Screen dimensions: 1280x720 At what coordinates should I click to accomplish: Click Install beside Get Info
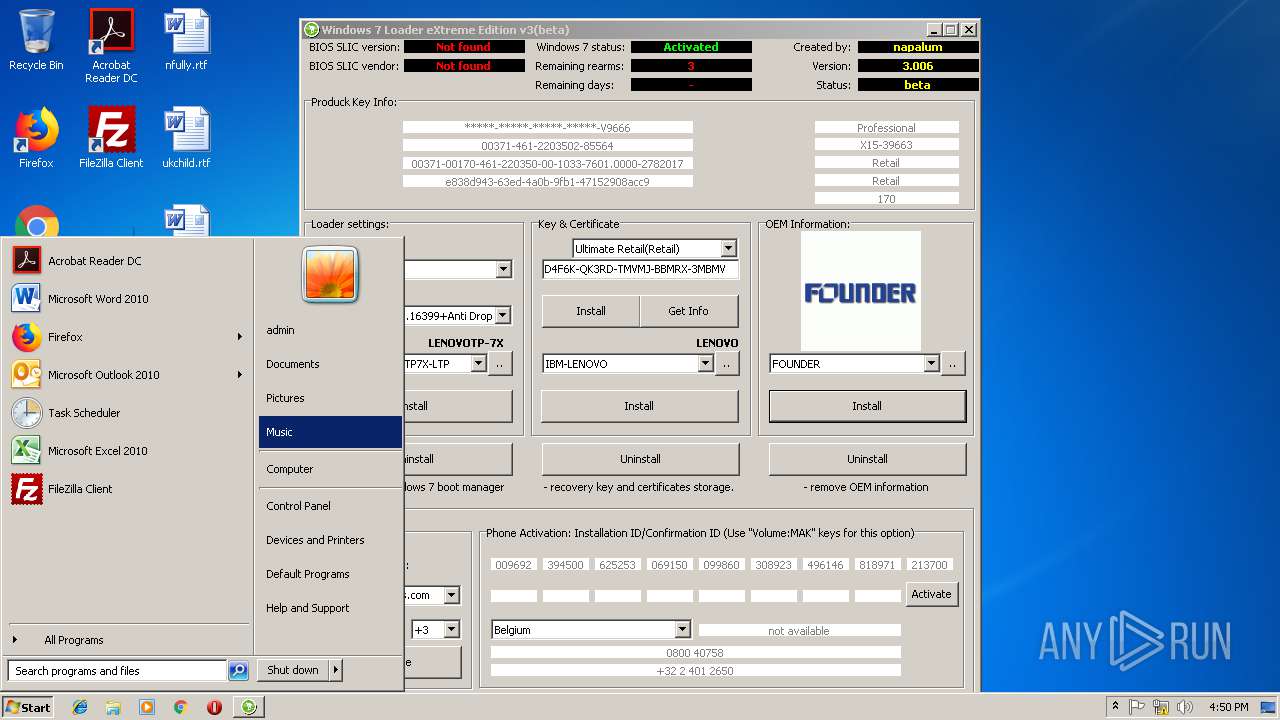(591, 311)
